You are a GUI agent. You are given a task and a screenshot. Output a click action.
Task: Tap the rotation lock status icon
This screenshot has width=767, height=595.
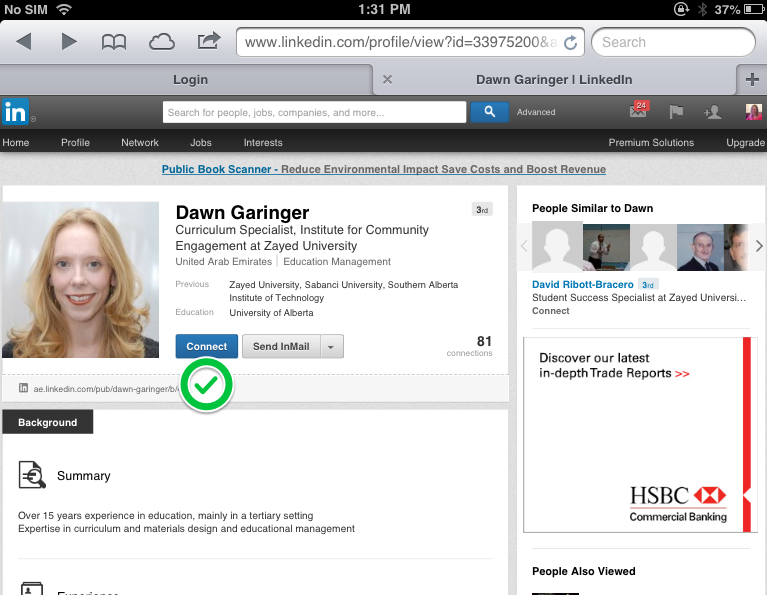coord(681,9)
